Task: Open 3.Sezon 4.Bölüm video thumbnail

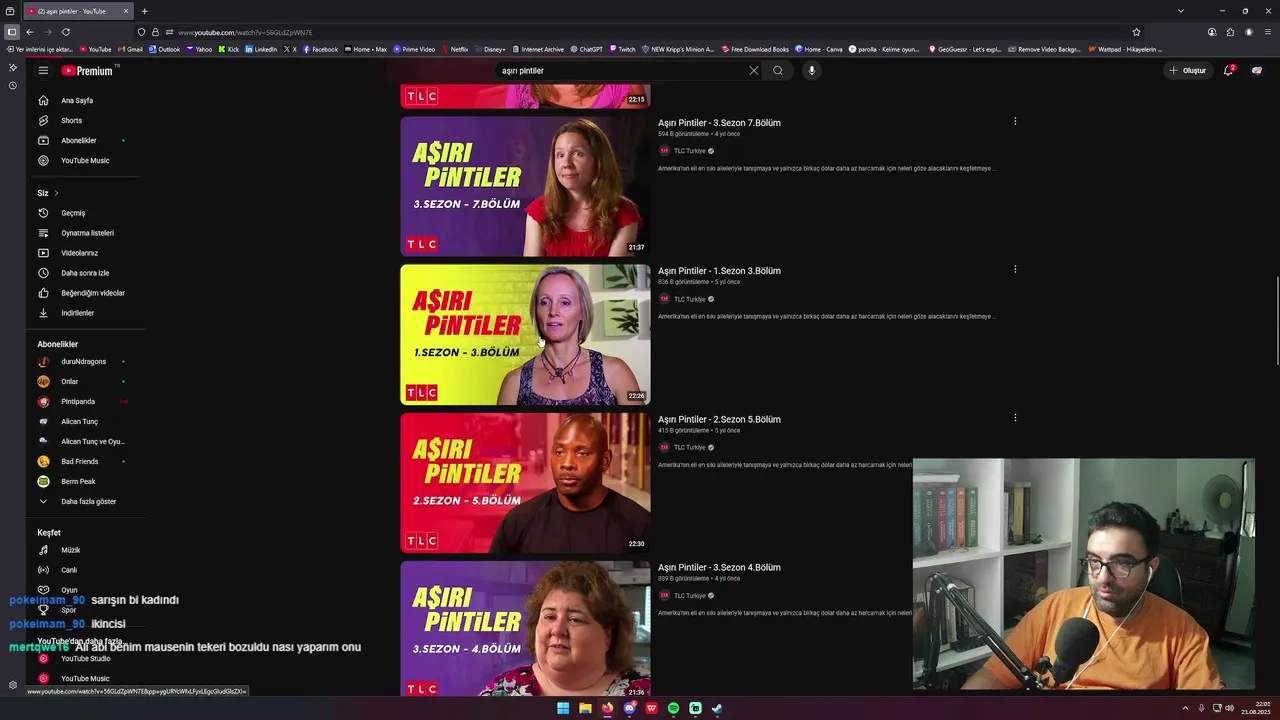Action: [525, 629]
